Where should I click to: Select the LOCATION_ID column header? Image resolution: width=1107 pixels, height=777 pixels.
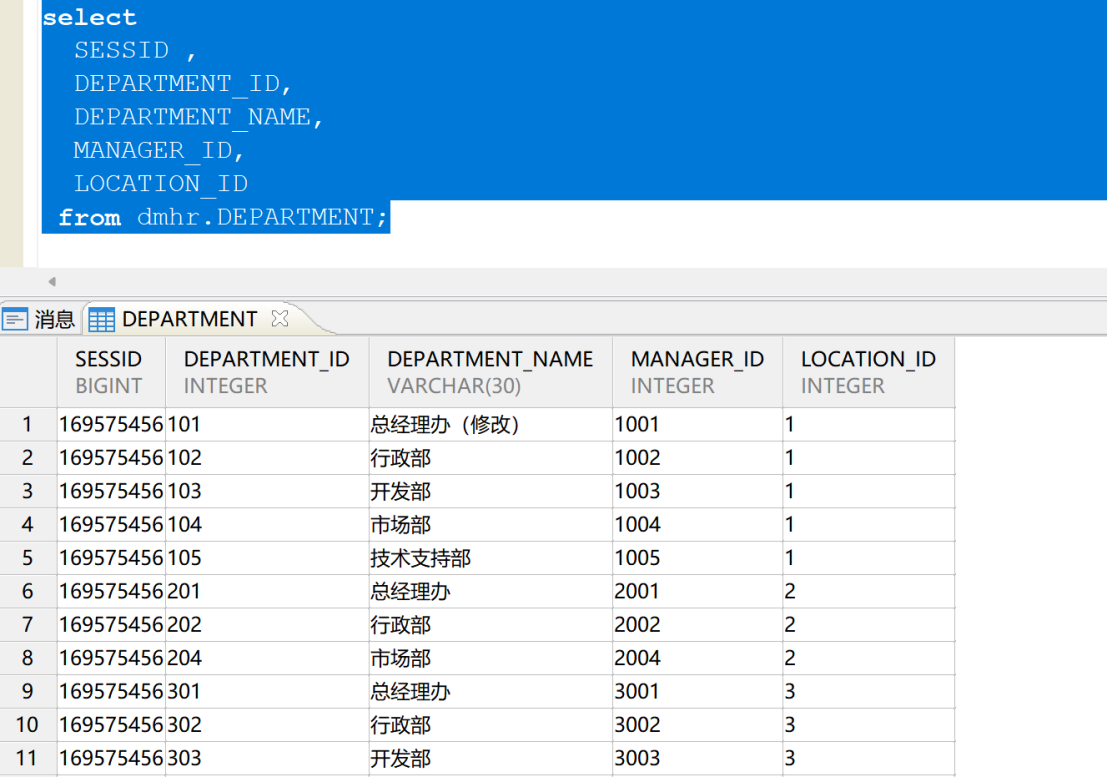pyautogui.click(x=868, y=372)
